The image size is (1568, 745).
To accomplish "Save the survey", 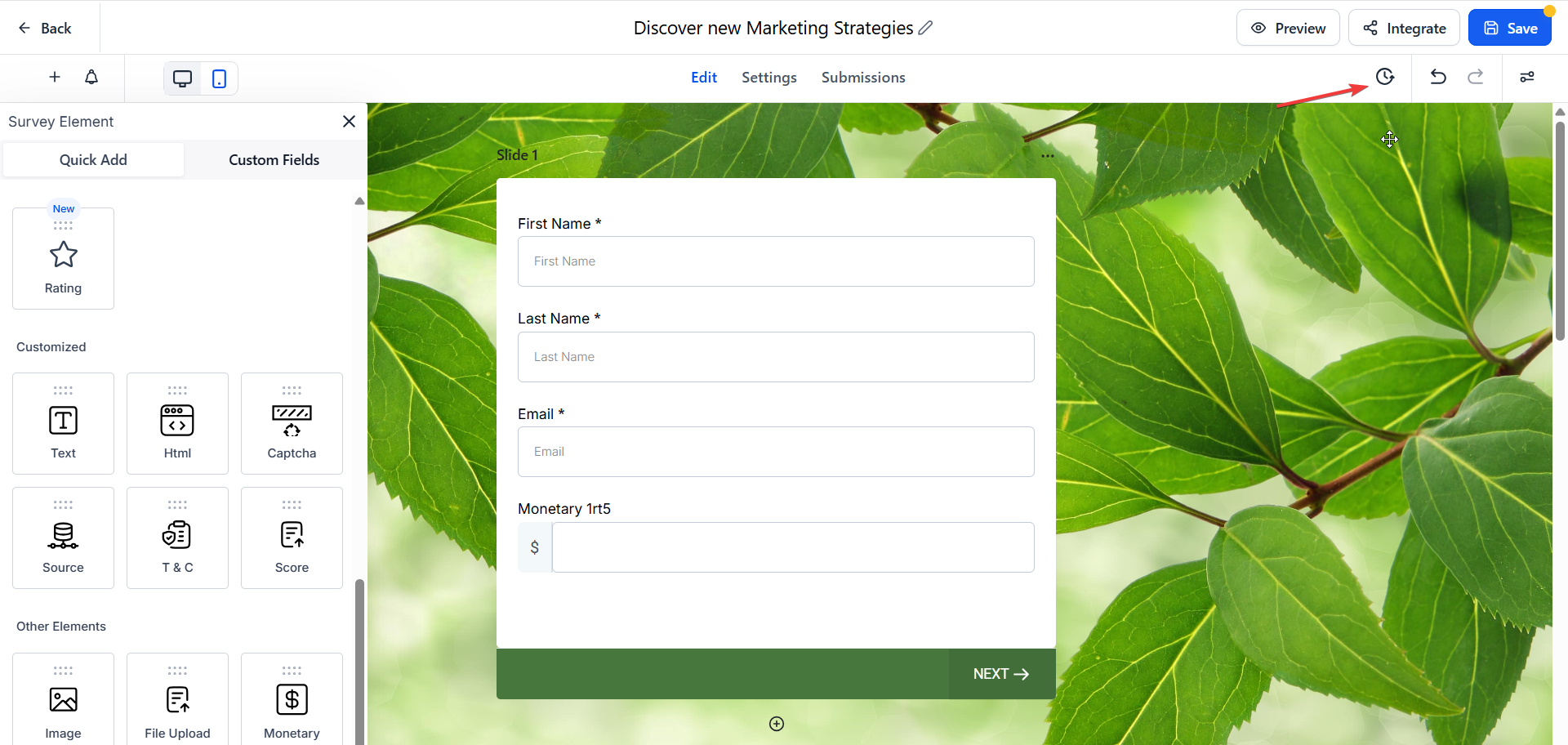I will [1509, 28].
